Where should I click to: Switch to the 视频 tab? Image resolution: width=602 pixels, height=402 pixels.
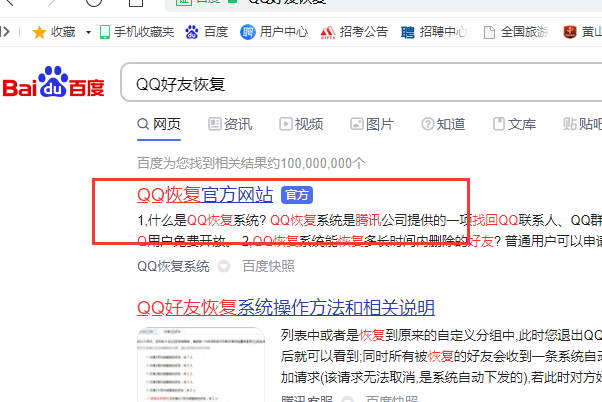301,124
